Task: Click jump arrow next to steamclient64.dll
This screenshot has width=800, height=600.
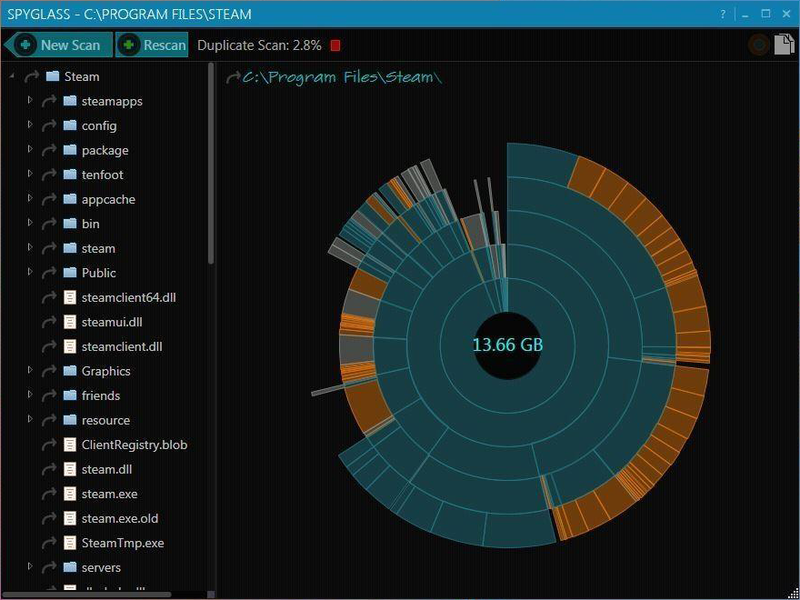Action: pos(49,297)
